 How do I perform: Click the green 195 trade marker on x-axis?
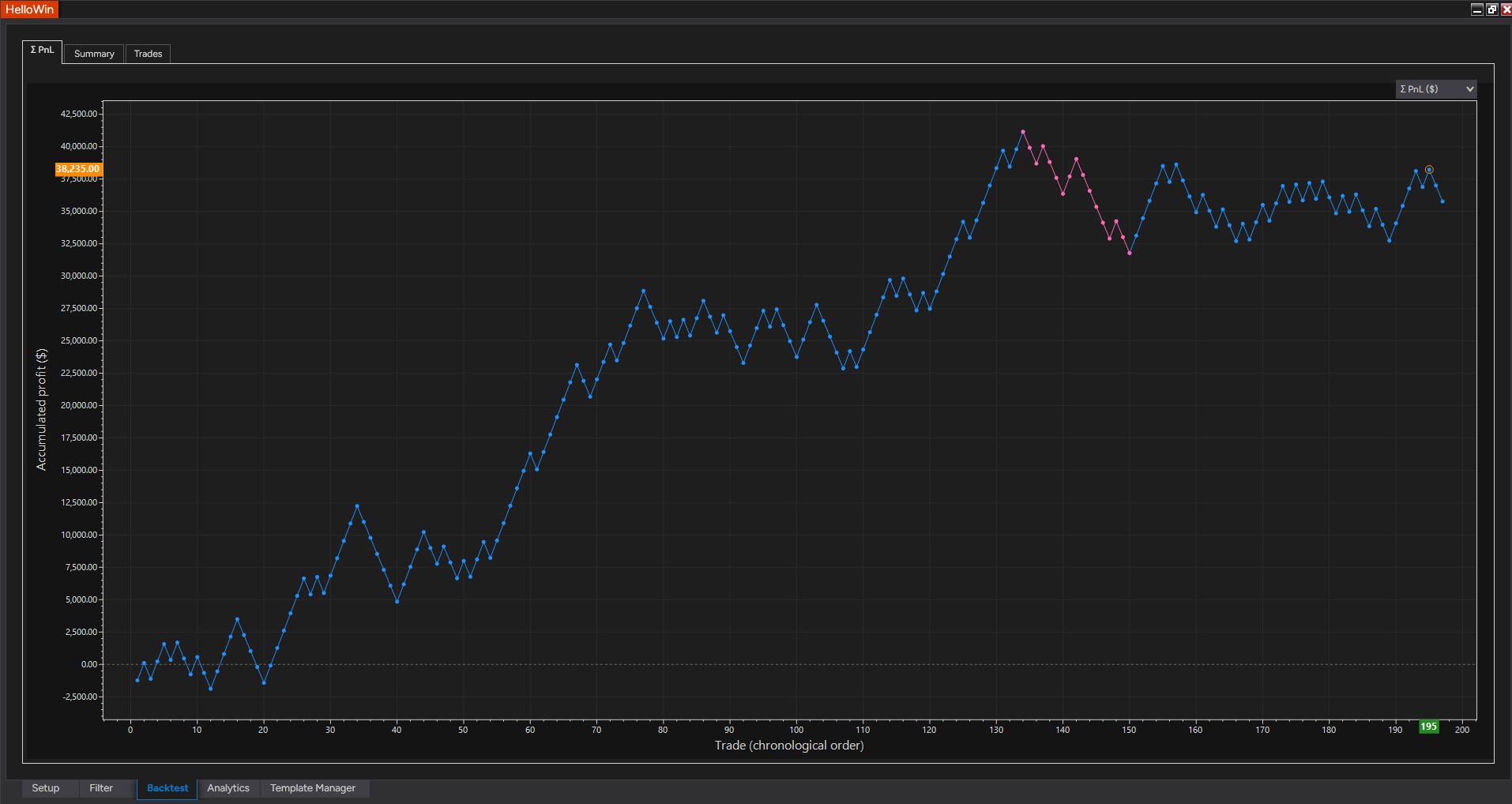(x=1429, y=727)
